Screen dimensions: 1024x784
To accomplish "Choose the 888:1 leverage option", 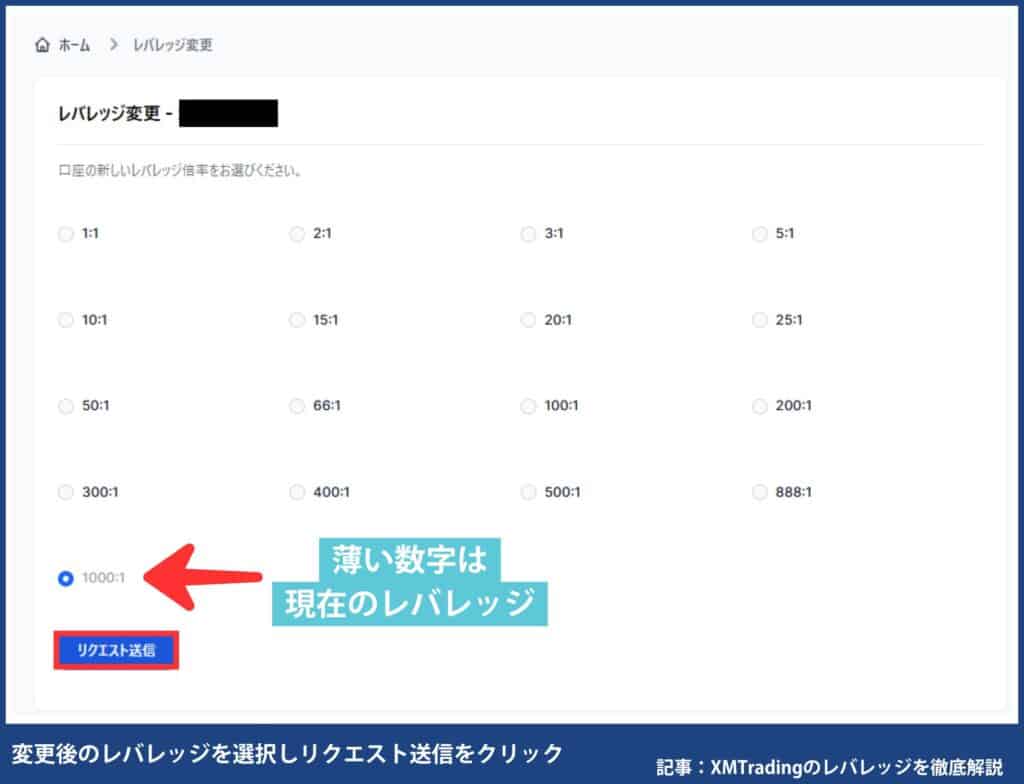I will coord(760,492).
